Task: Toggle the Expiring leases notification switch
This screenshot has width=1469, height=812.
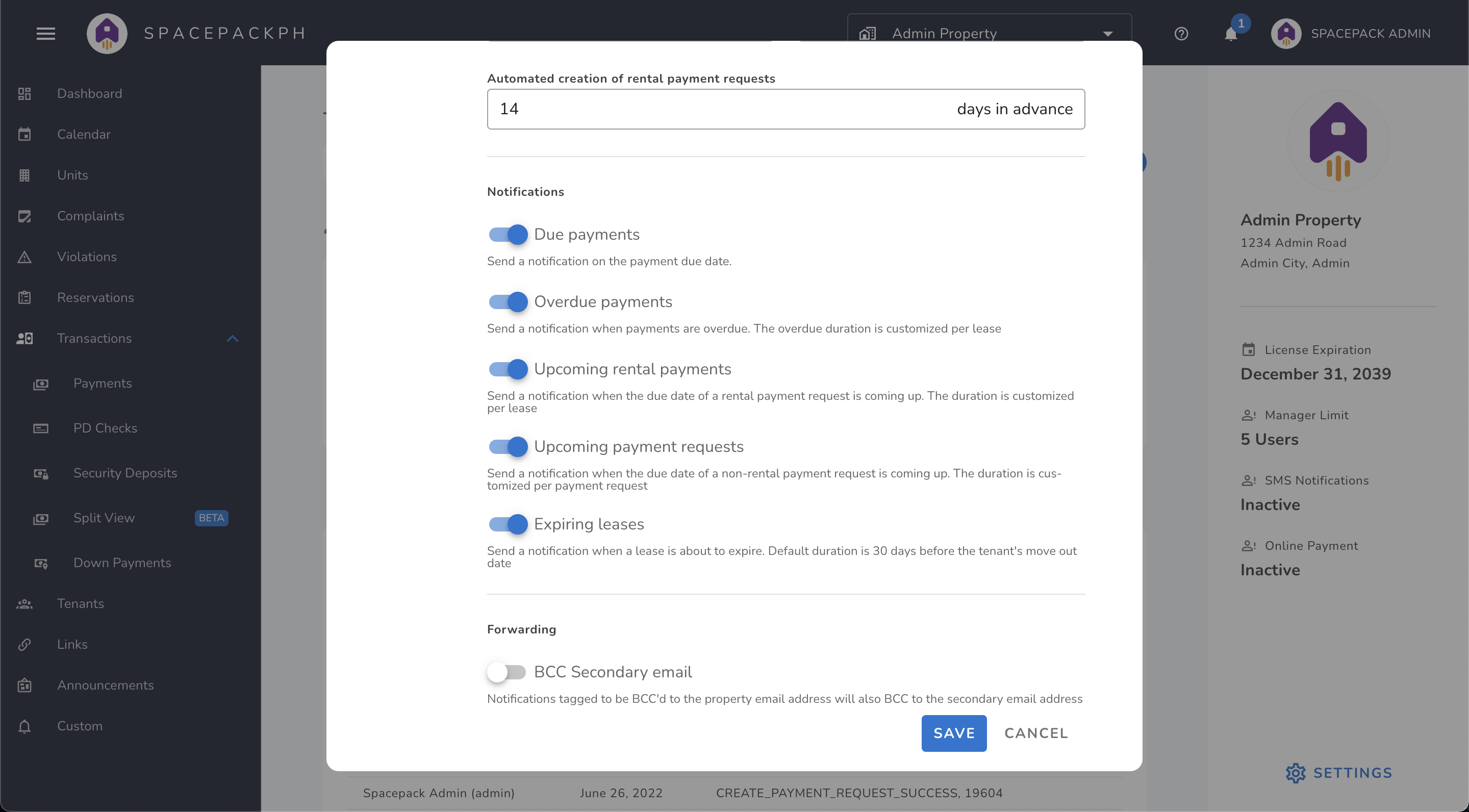Action: pyautogui.click(x=508, y=524)
